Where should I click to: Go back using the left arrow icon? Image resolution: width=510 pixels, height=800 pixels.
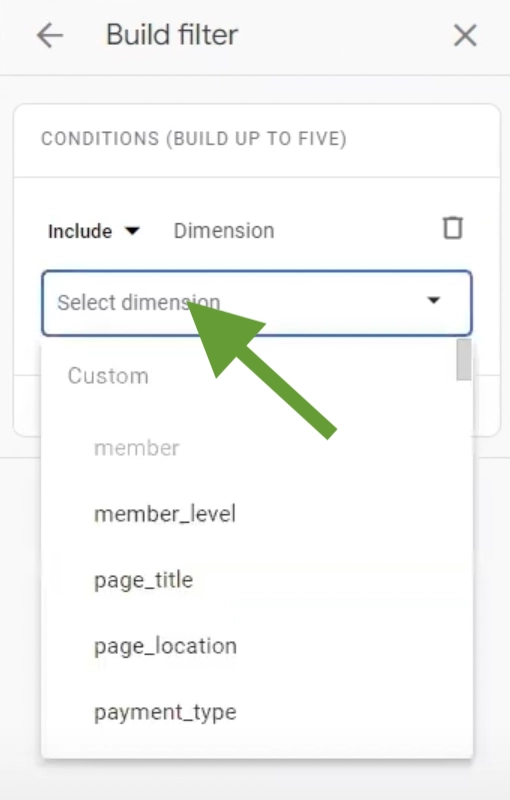point(49,36)
